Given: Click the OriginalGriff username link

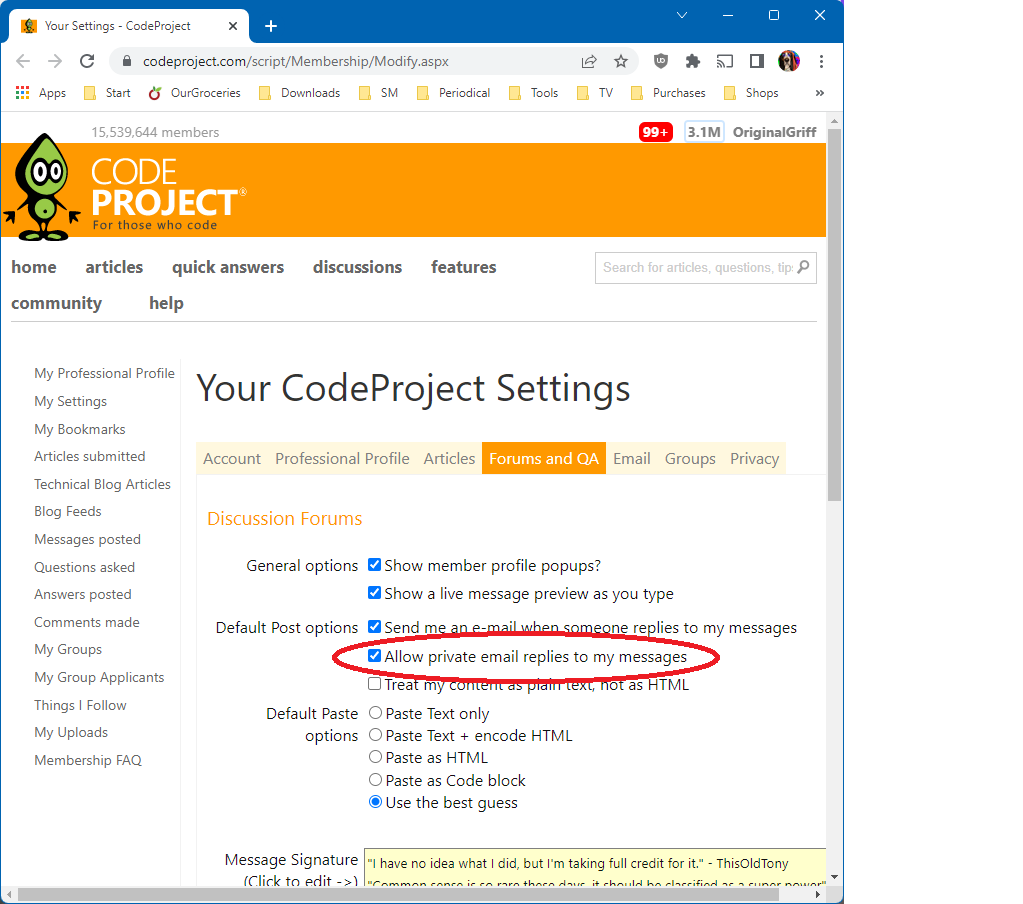Looking at the screenshot, I should pyautogui.click(x=774, y=132).
